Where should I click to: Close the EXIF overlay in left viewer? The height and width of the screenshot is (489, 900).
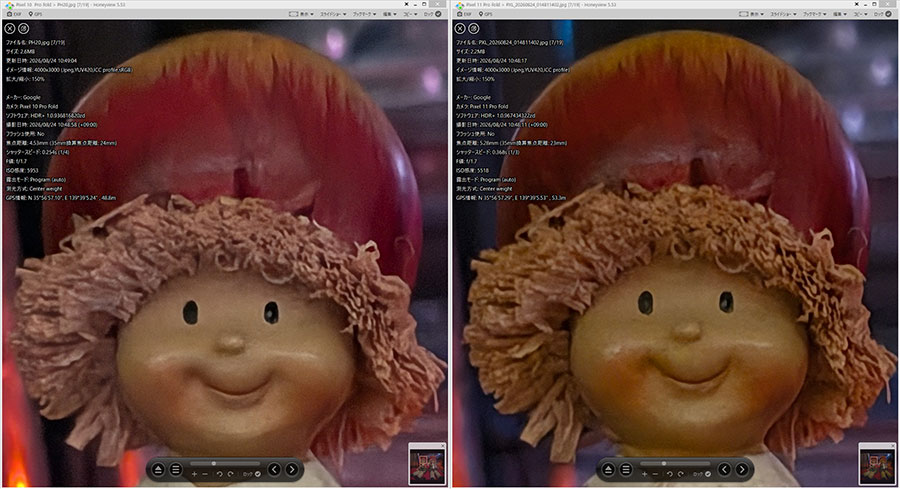point(10,28)
